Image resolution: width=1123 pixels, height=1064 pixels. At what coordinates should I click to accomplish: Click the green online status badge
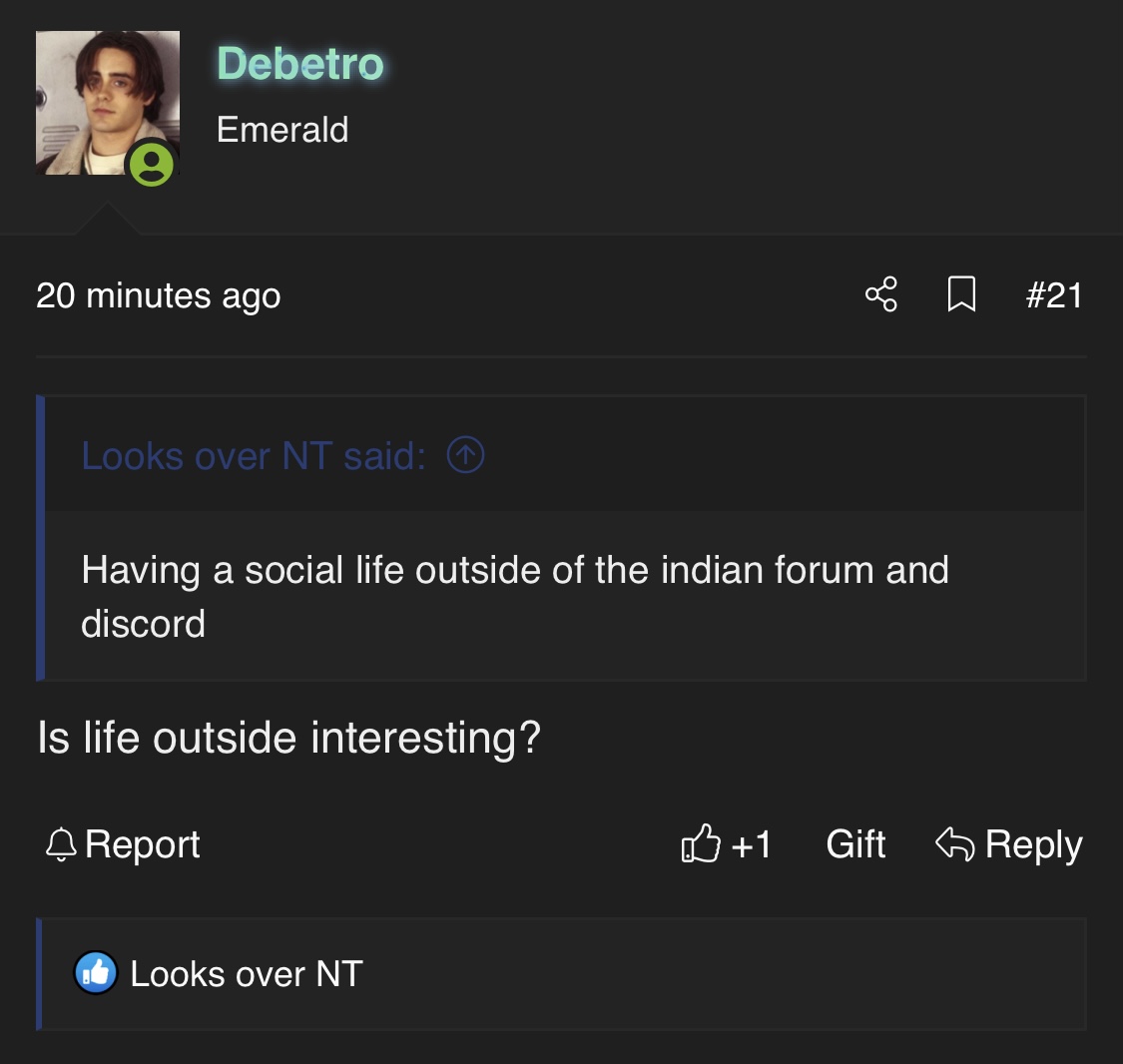pos(152,164)
